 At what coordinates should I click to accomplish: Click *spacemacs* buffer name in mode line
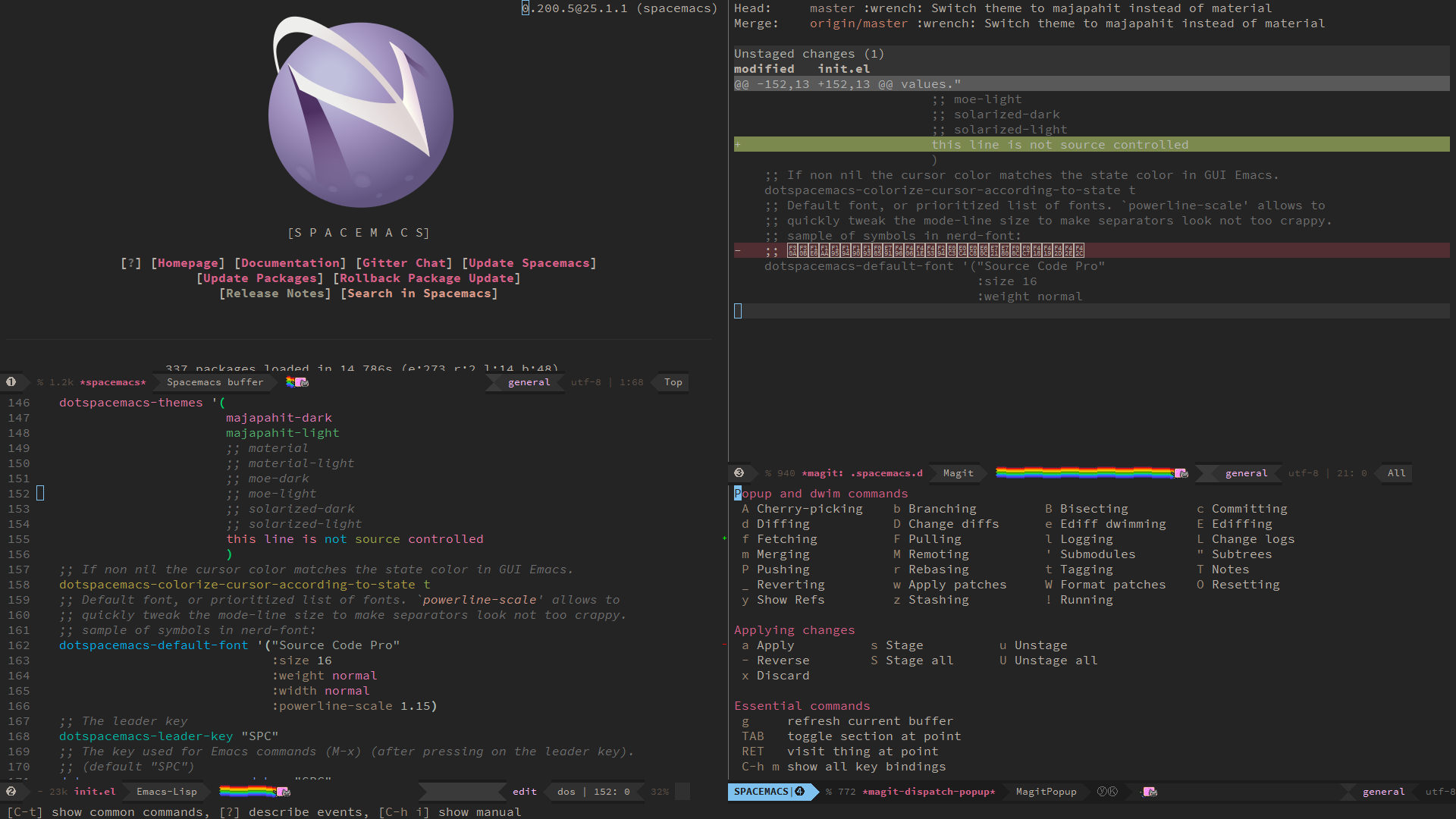click(x=113, y=382)
